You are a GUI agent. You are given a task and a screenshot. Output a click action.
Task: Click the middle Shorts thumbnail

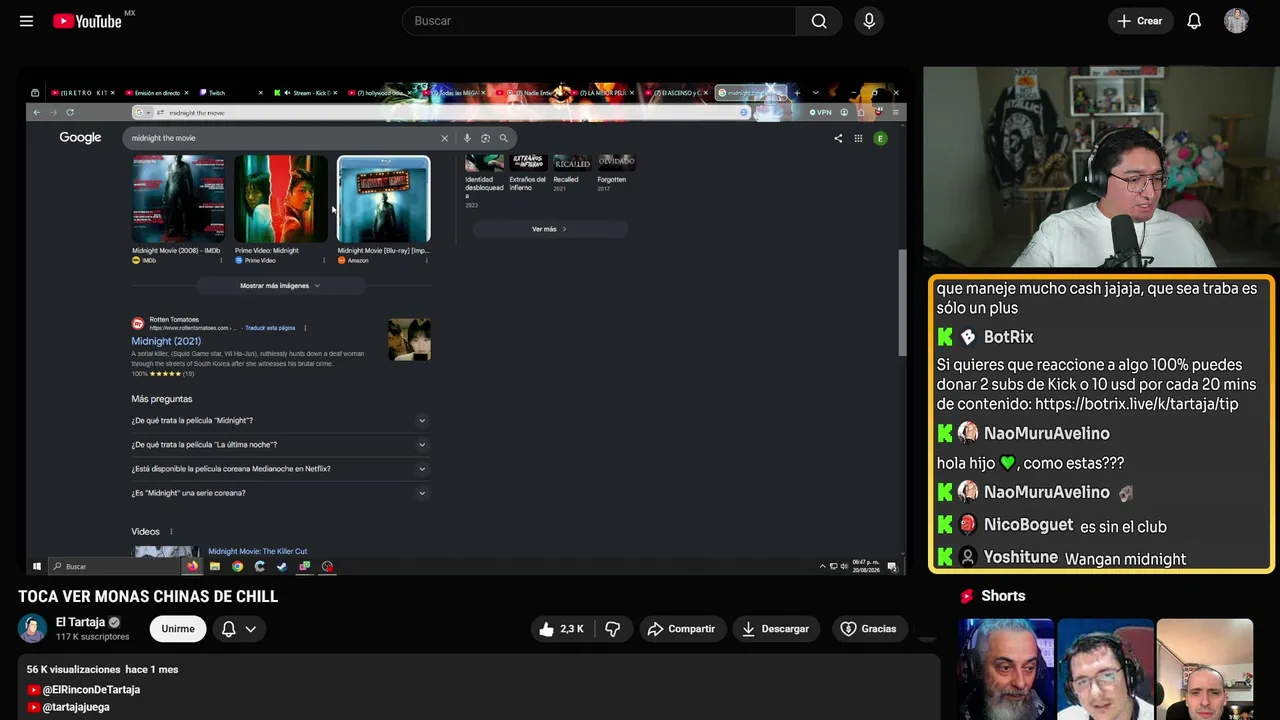click(x=1105, y=669)
